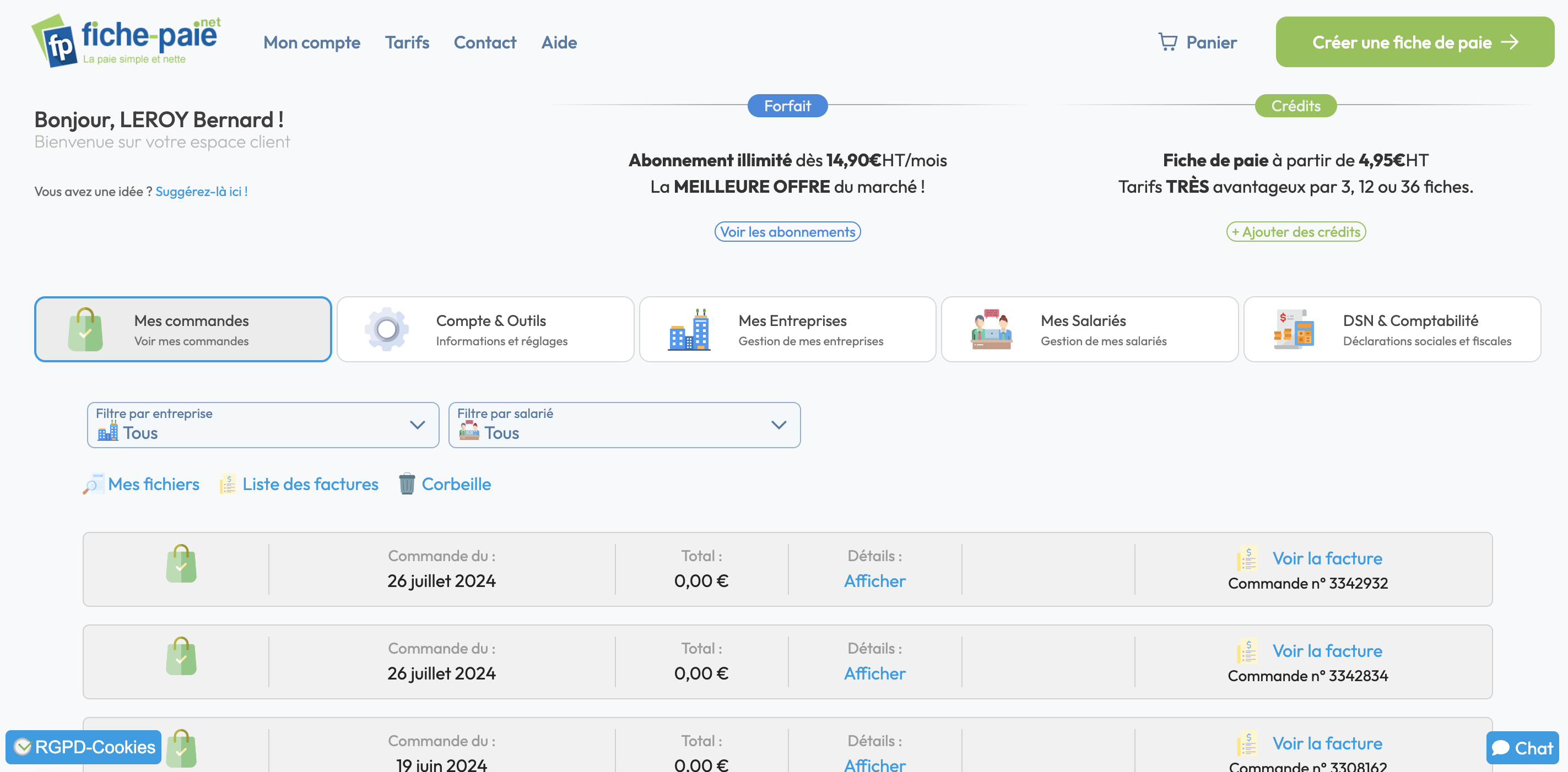
Task: Open the Mon compte menu
Action: (312, 42)
